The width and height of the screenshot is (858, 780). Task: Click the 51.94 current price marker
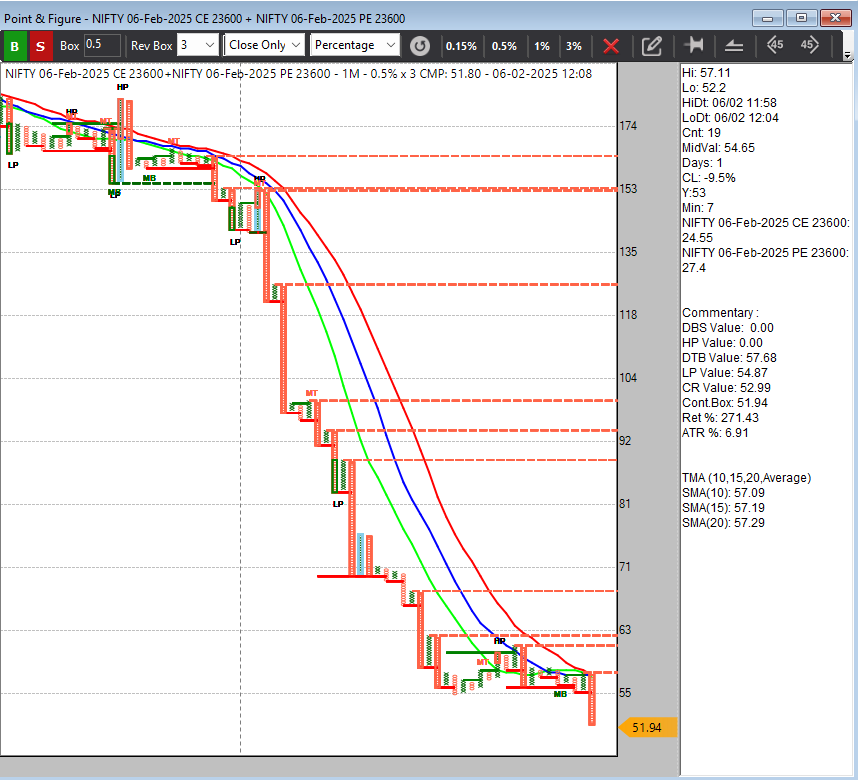[x=648, y=727]
